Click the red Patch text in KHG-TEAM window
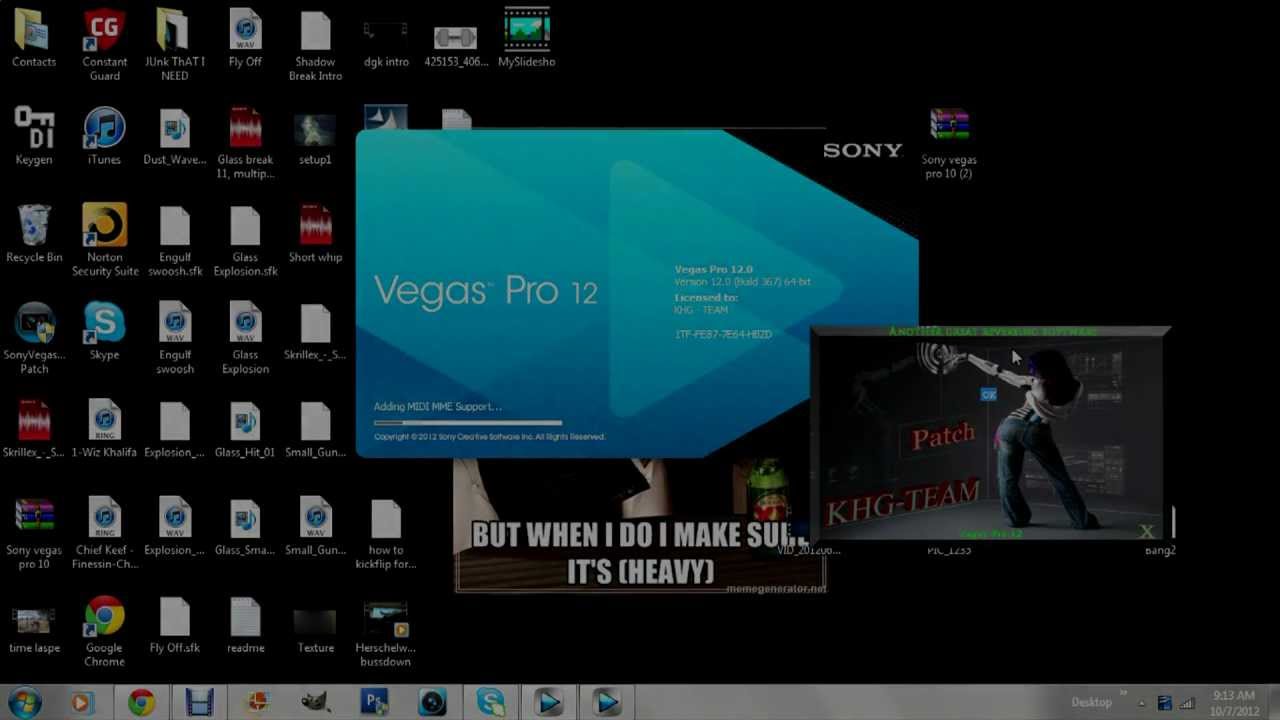 [x=942, y=437]
